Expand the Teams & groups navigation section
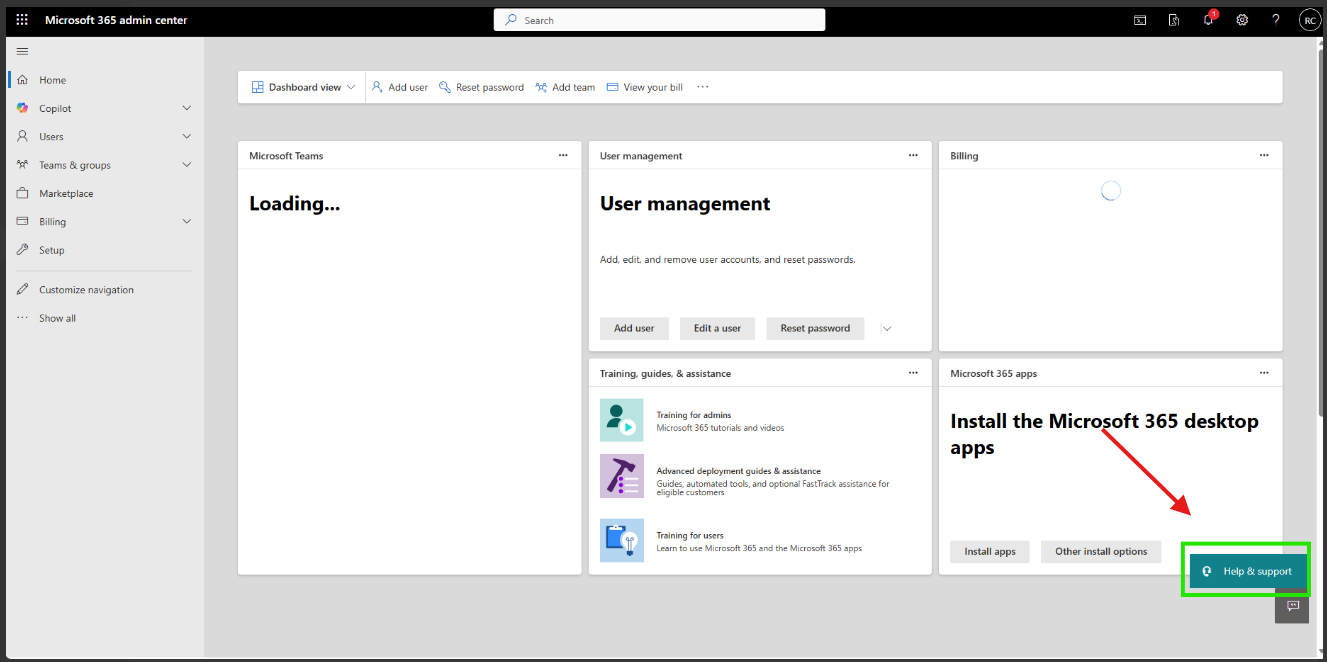1327x662 pixels. click(x=187, y=165)
